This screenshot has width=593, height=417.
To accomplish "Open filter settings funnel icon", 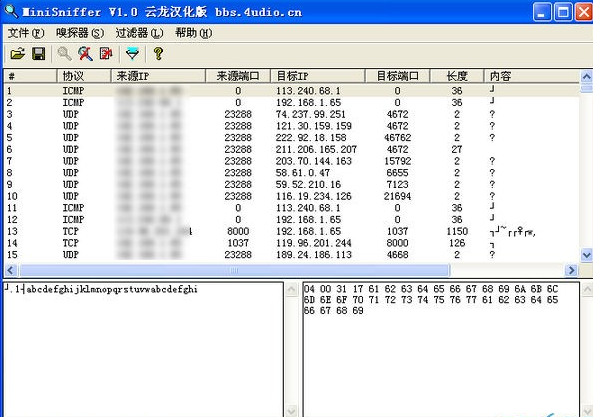I will pos(132,54).
